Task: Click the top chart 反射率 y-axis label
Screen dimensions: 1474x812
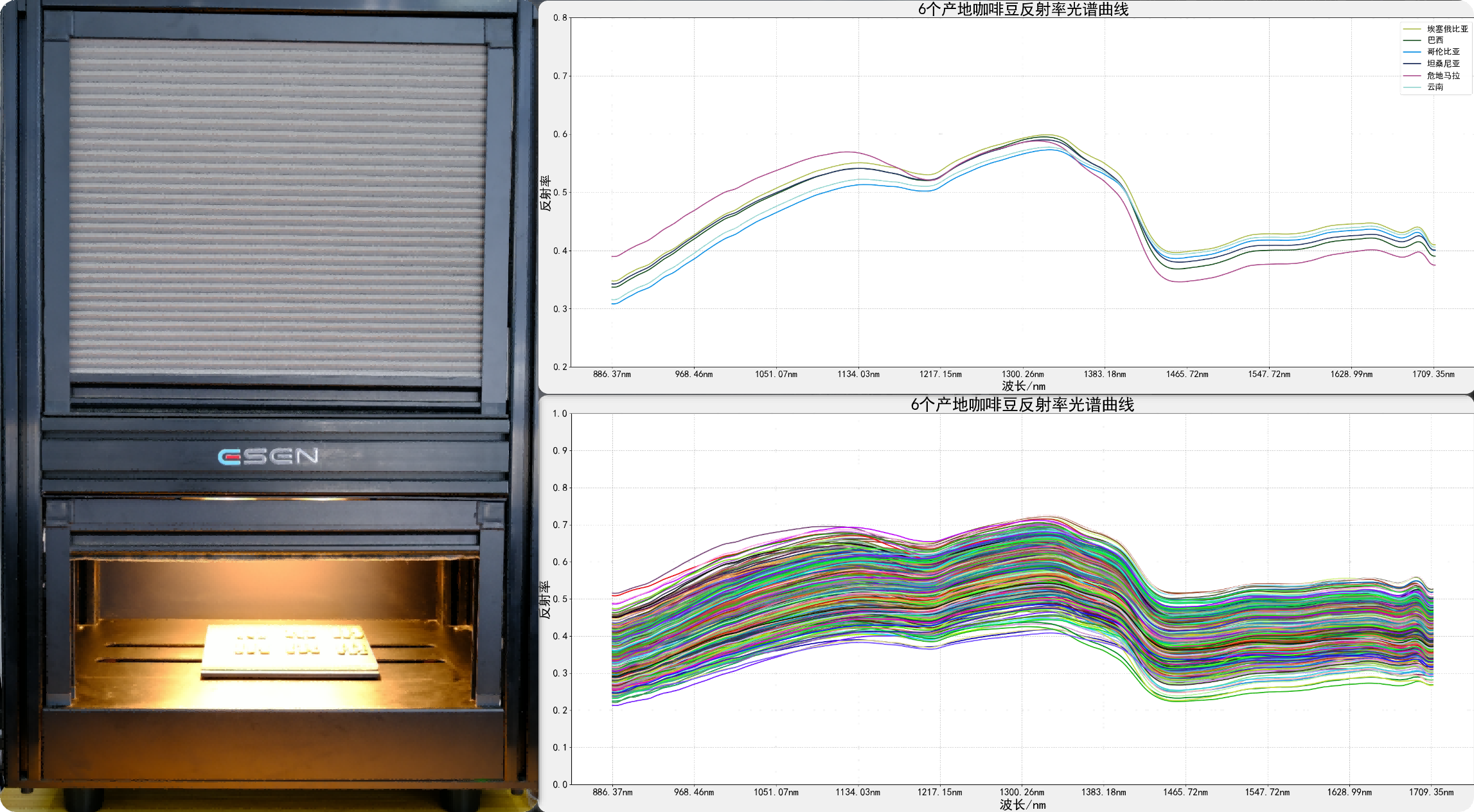Action: 545,193
